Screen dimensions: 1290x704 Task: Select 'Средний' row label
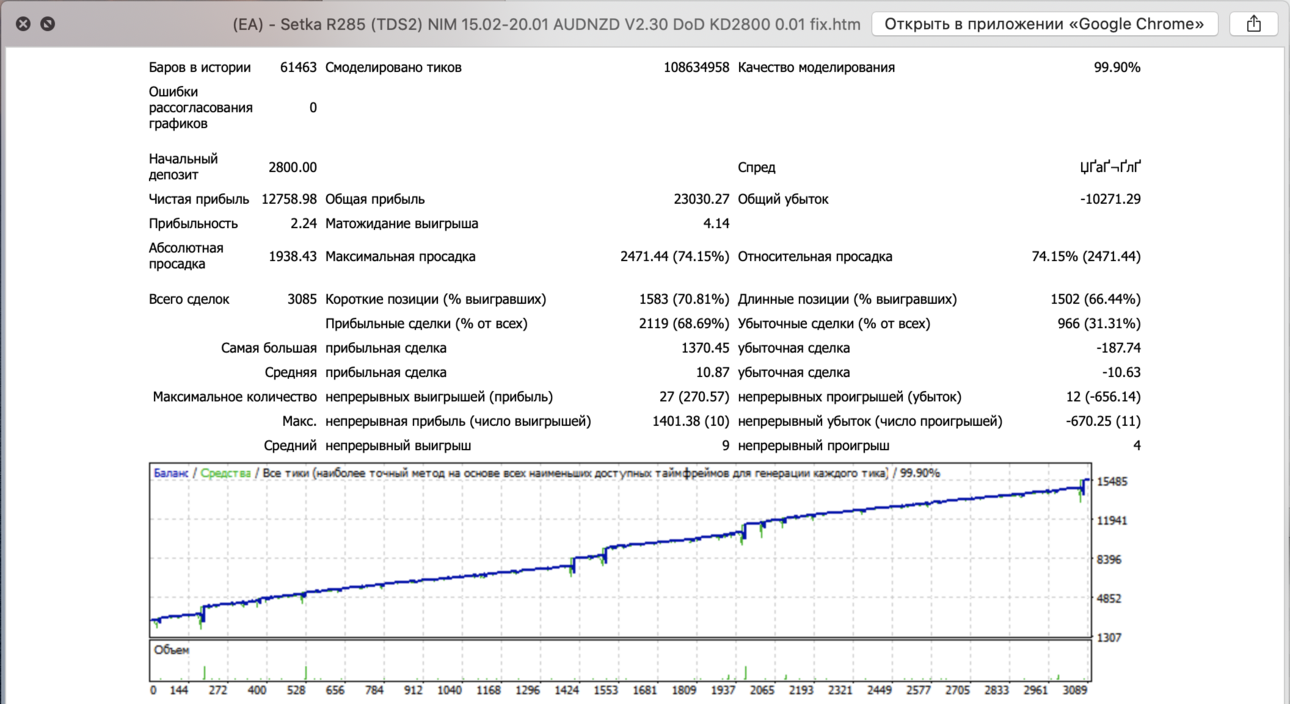click(x=290, y=446)
